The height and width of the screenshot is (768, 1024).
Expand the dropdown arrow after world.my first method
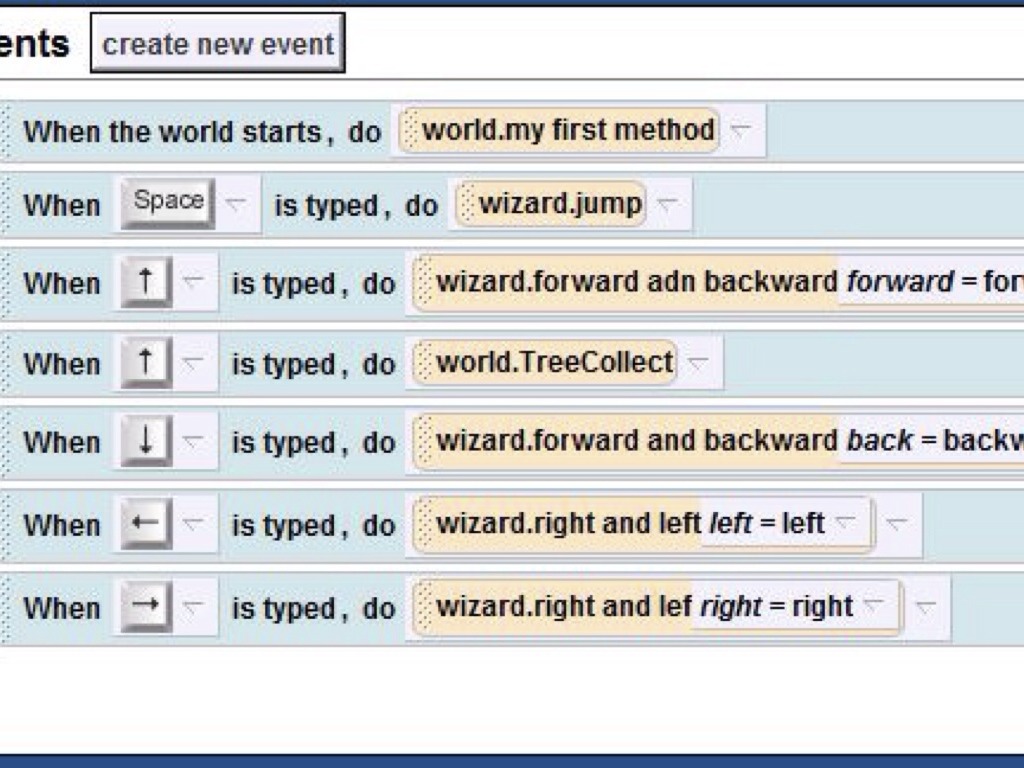741,130
